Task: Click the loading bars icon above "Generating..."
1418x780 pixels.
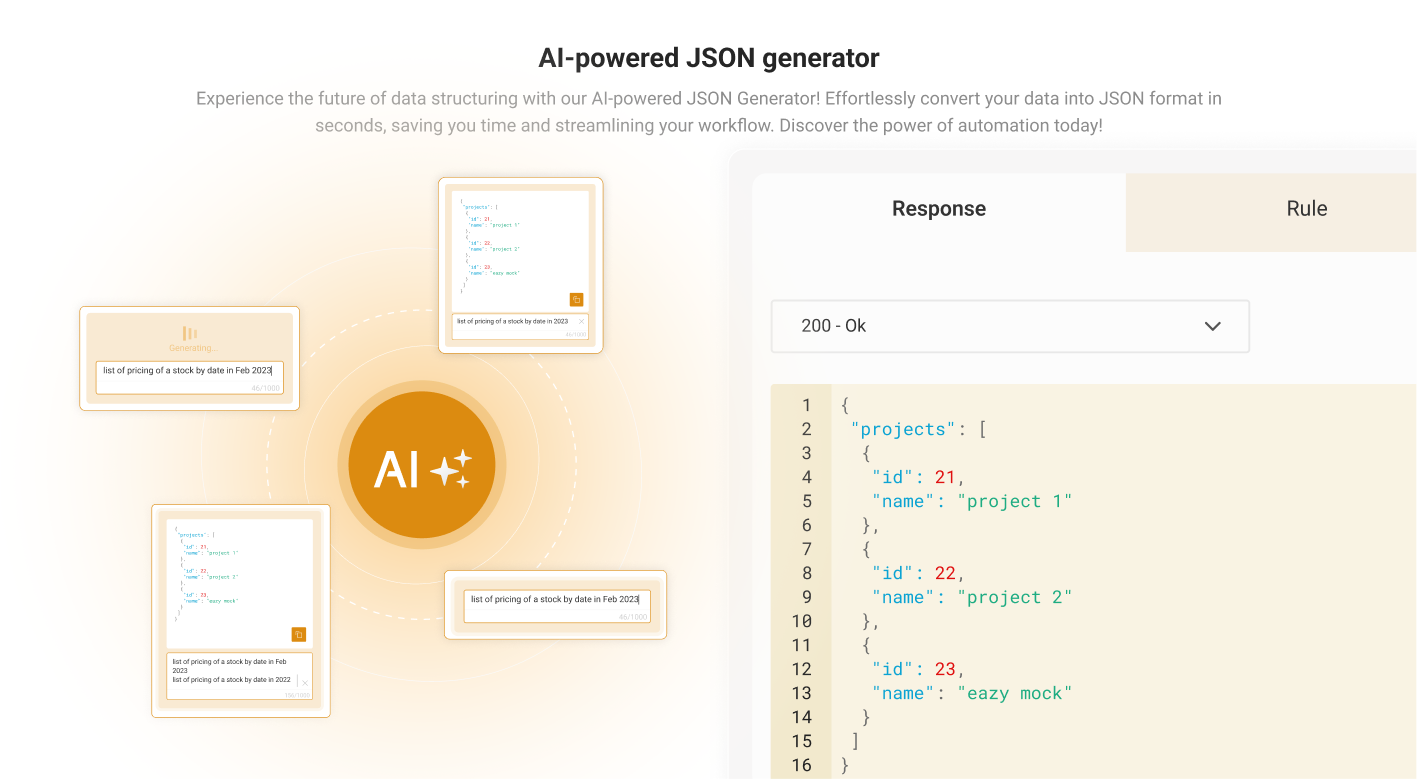Action: click(x=189, y=333)
